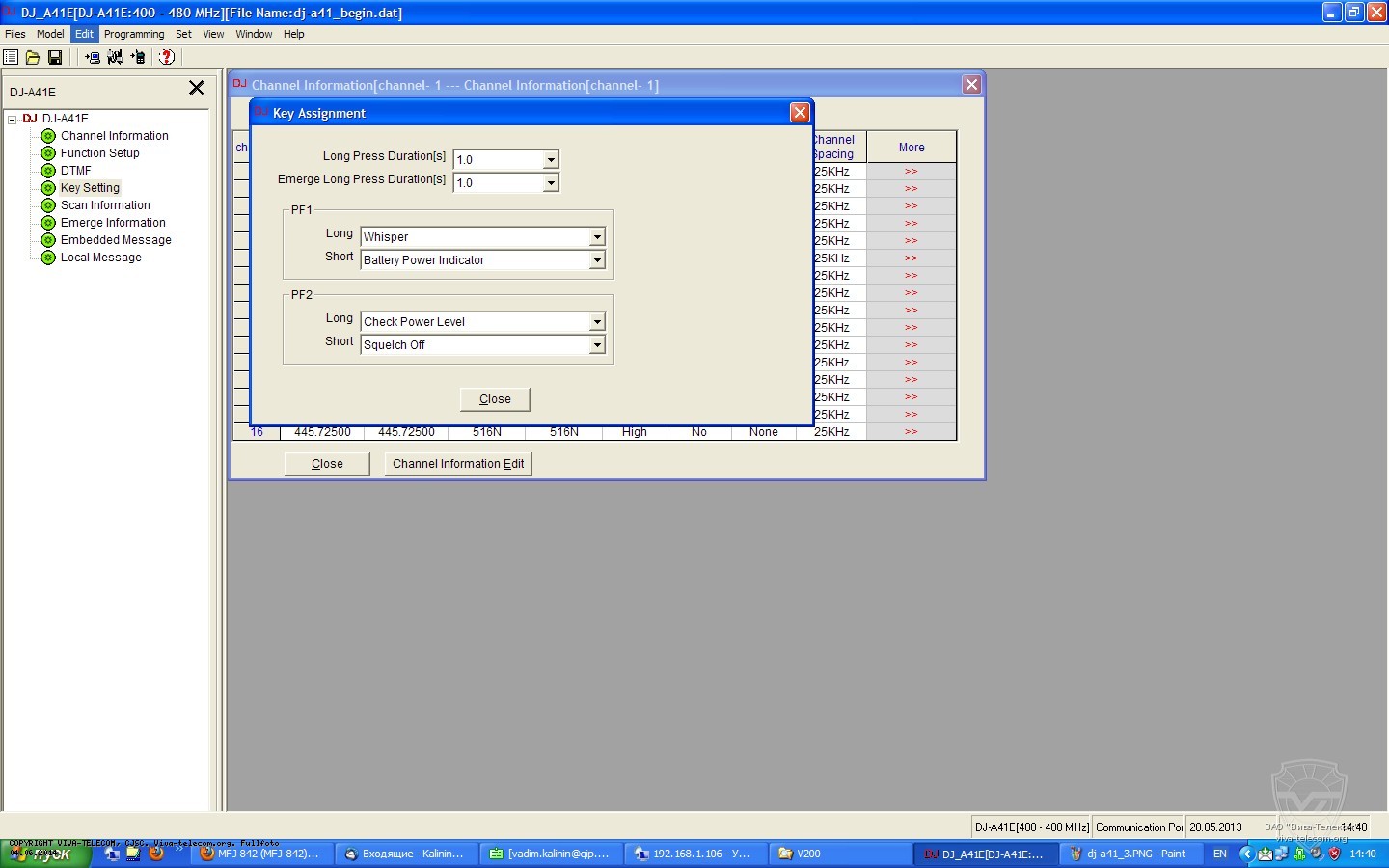
Task: Click the write-to-radio toolbar icon
Action: click(138, 57)
